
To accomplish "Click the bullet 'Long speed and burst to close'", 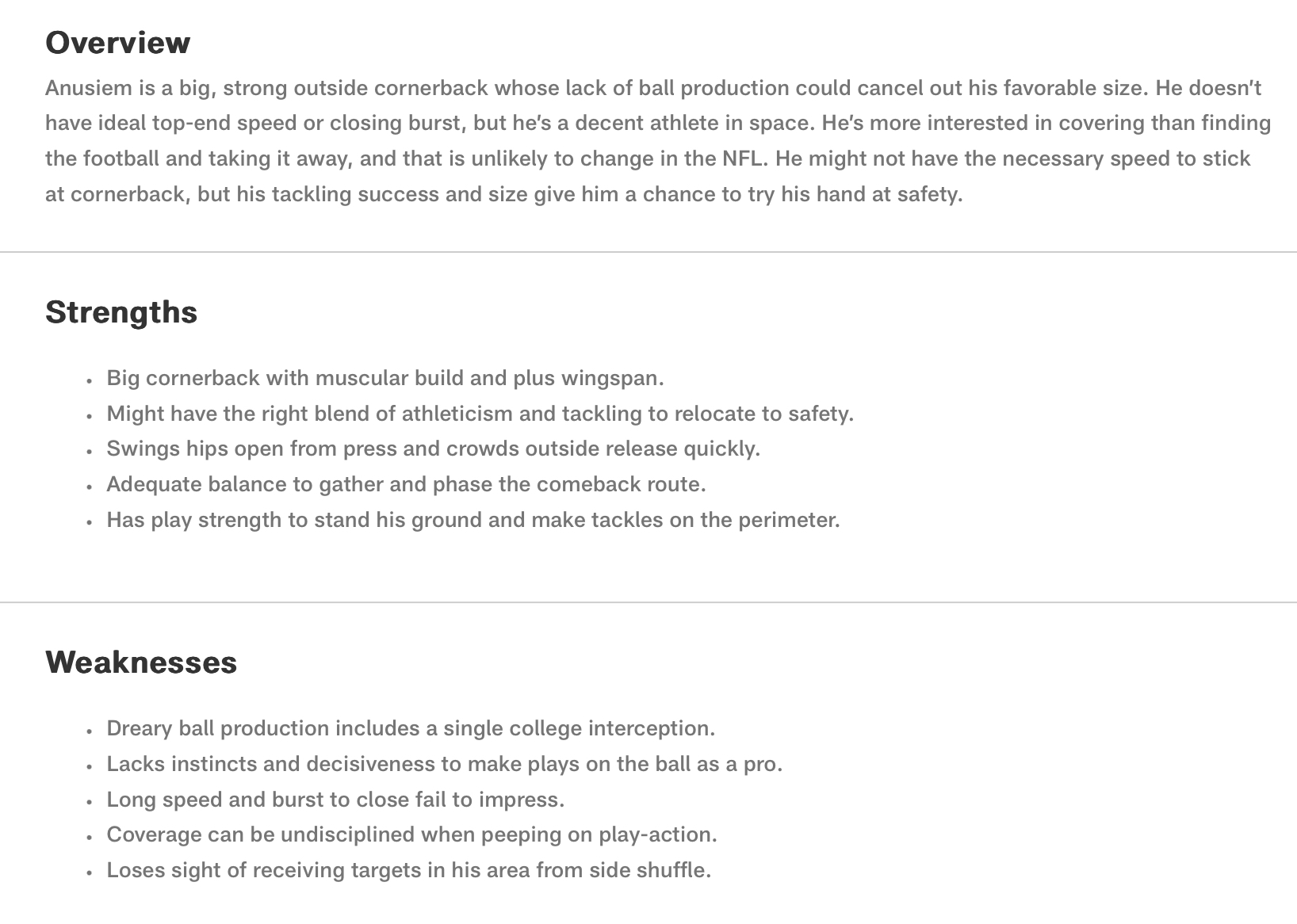I will tap(335, 800).
